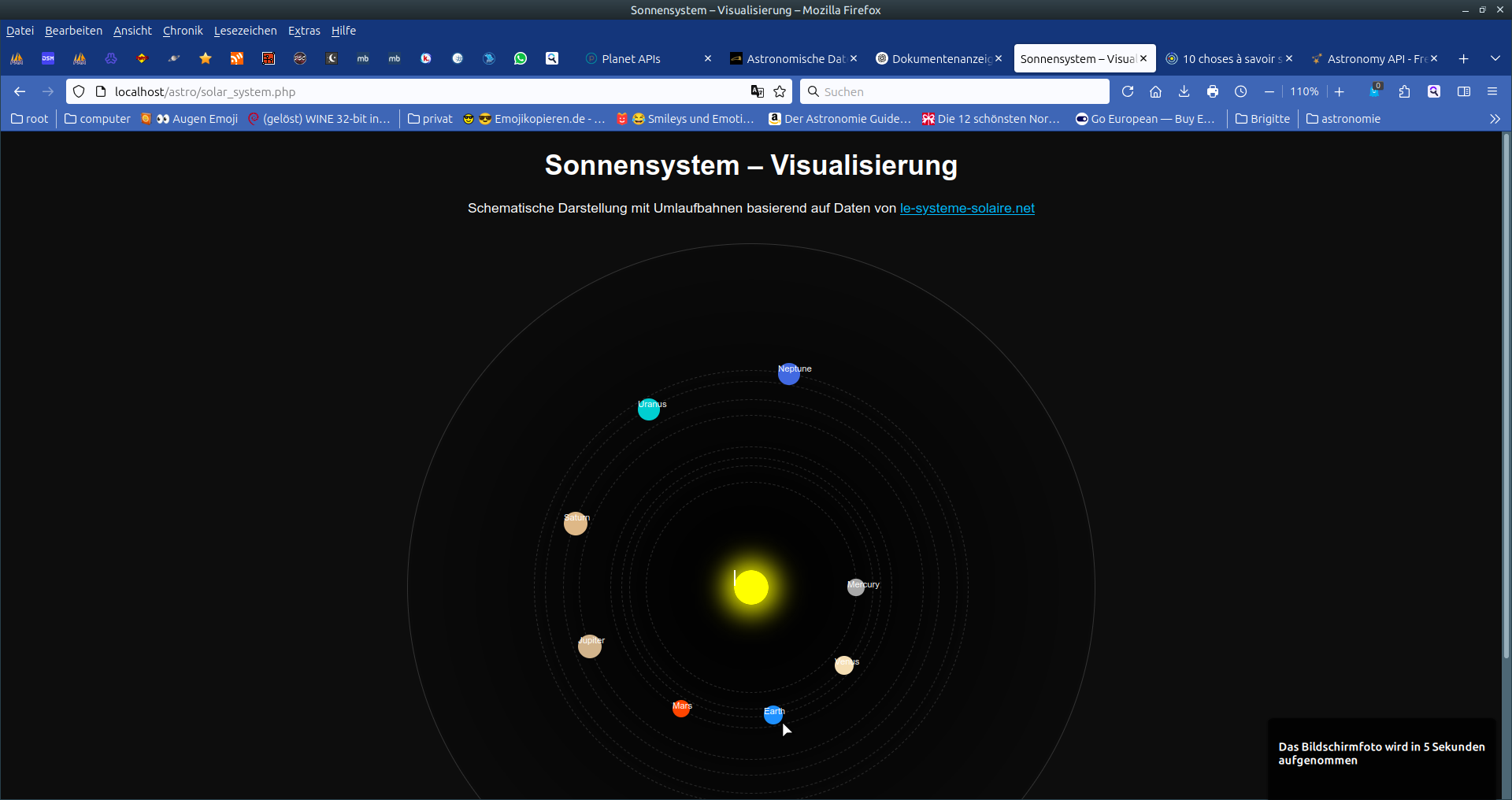Viewport: 1512px width, 800px height.
Task: Open the DSM pinned tab
Action: tap(48, 58)
